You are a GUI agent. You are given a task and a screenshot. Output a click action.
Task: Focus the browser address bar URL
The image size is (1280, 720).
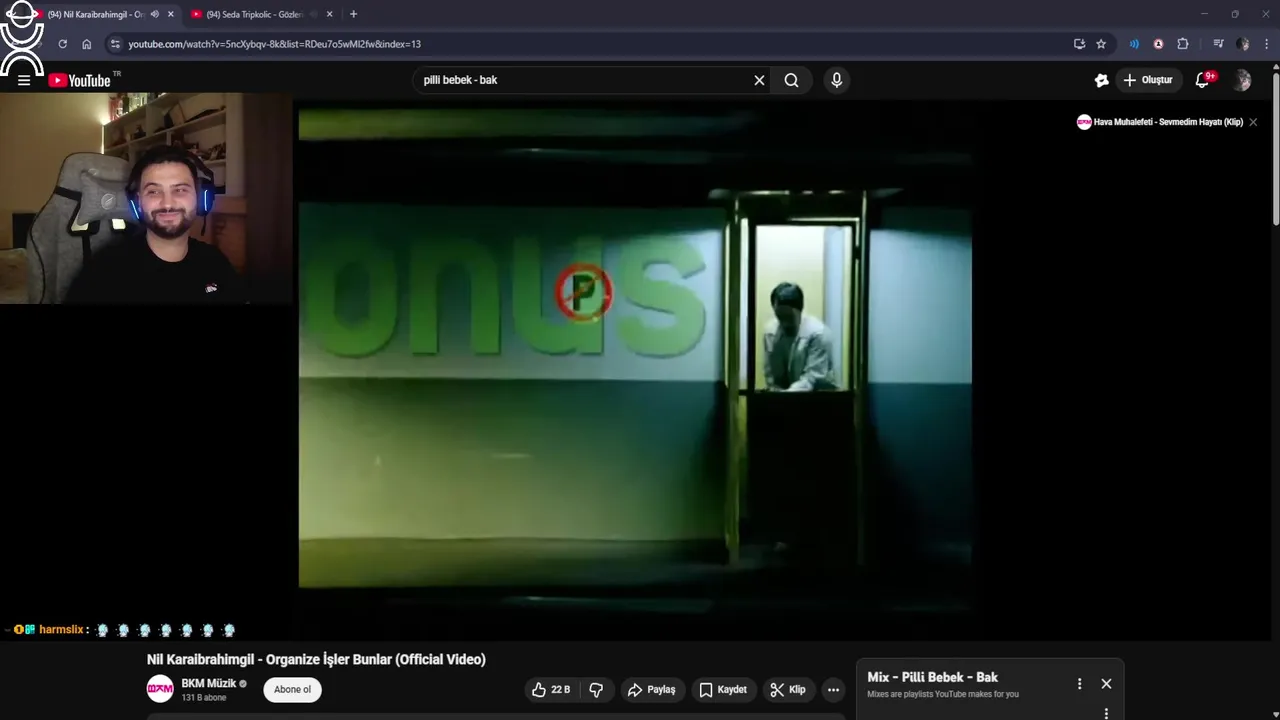tap(274, 44)
